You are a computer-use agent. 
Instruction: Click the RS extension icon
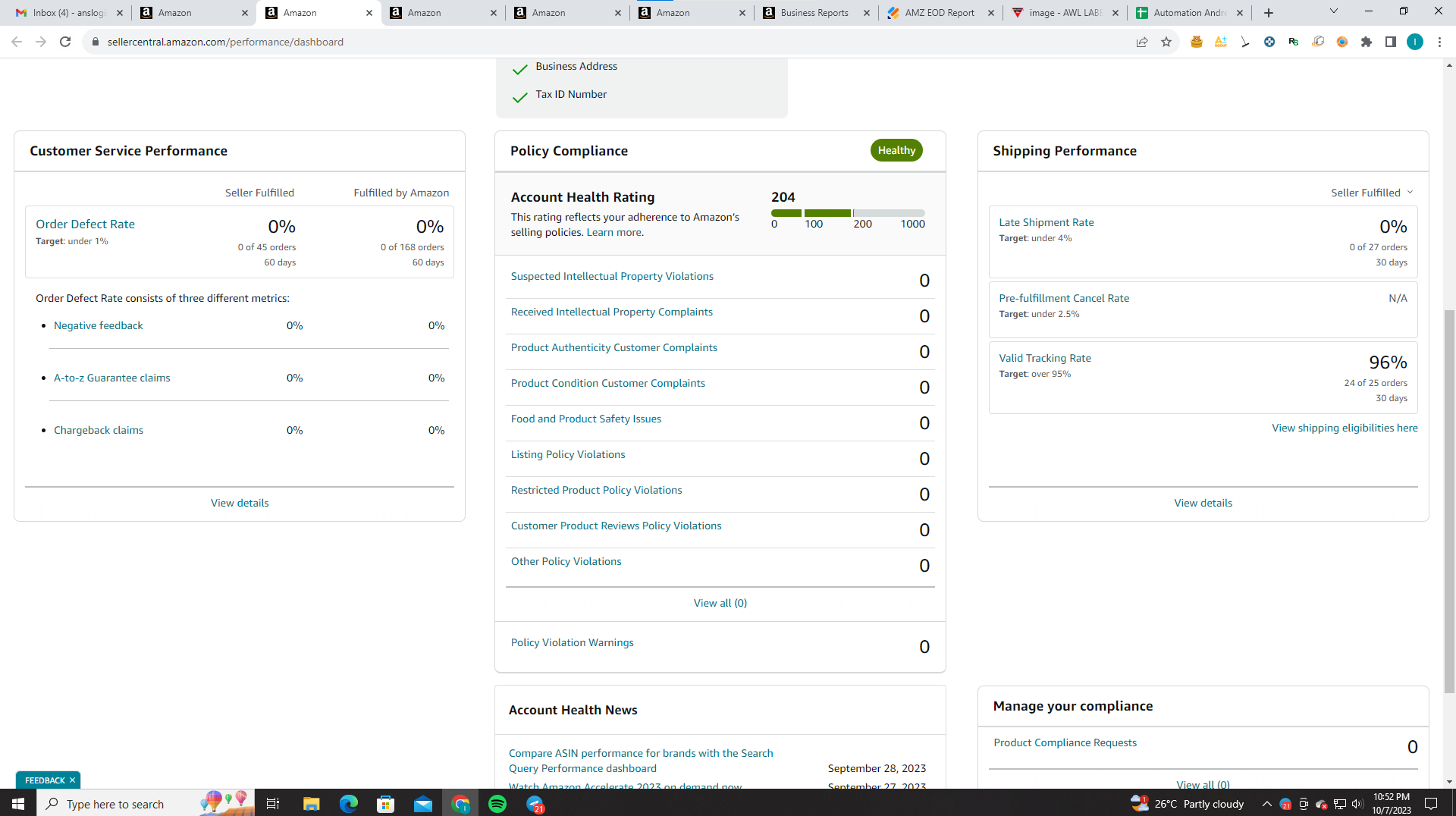(1294, 42)
